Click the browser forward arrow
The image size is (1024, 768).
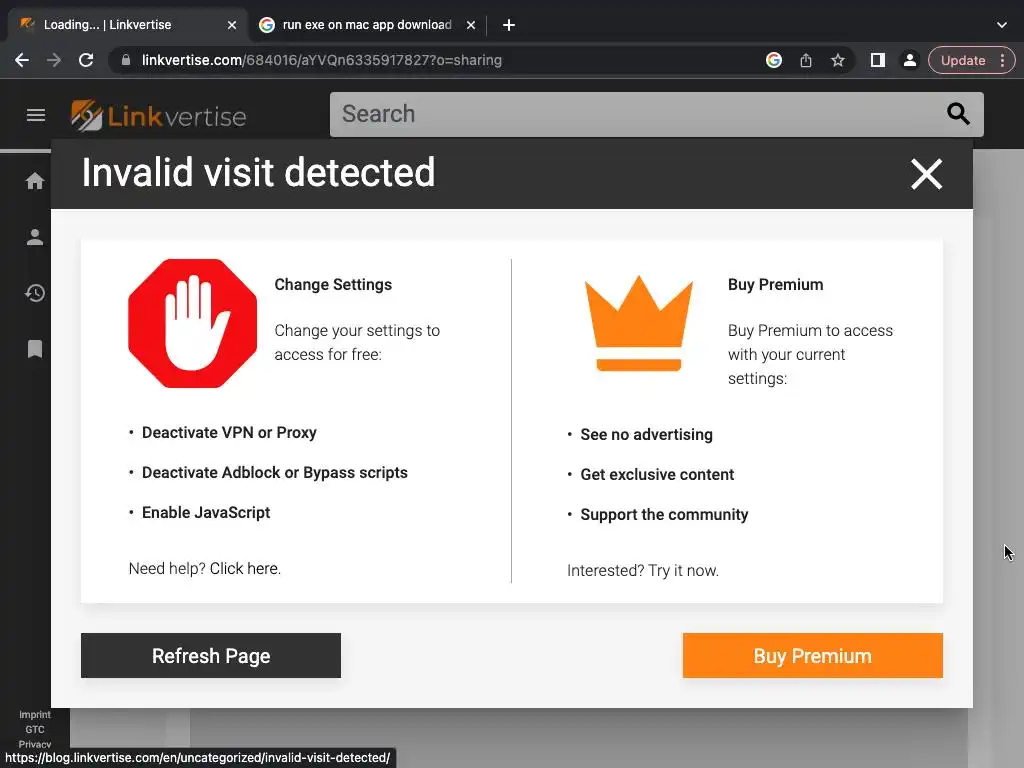click(54, 60)
